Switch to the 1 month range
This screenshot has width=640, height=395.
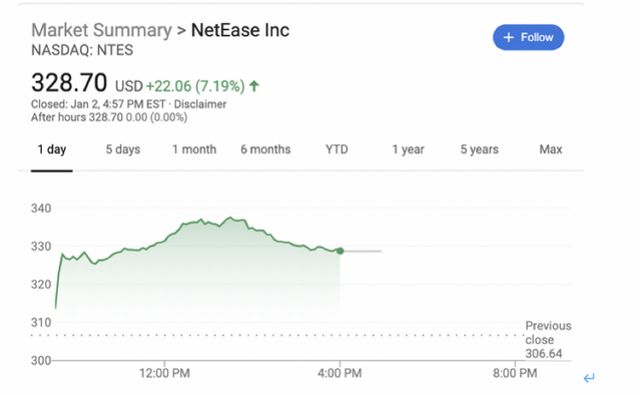pos(194,149)
